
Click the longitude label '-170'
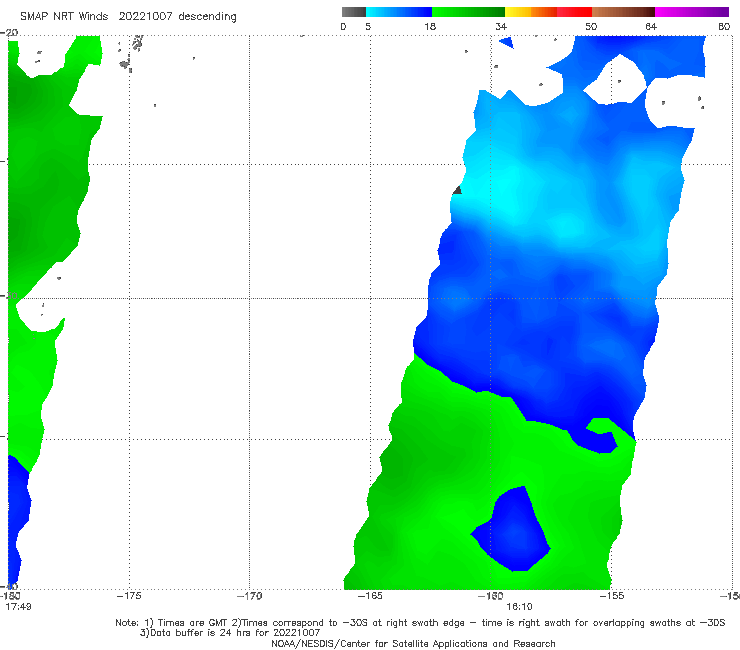tap(250, 596)
